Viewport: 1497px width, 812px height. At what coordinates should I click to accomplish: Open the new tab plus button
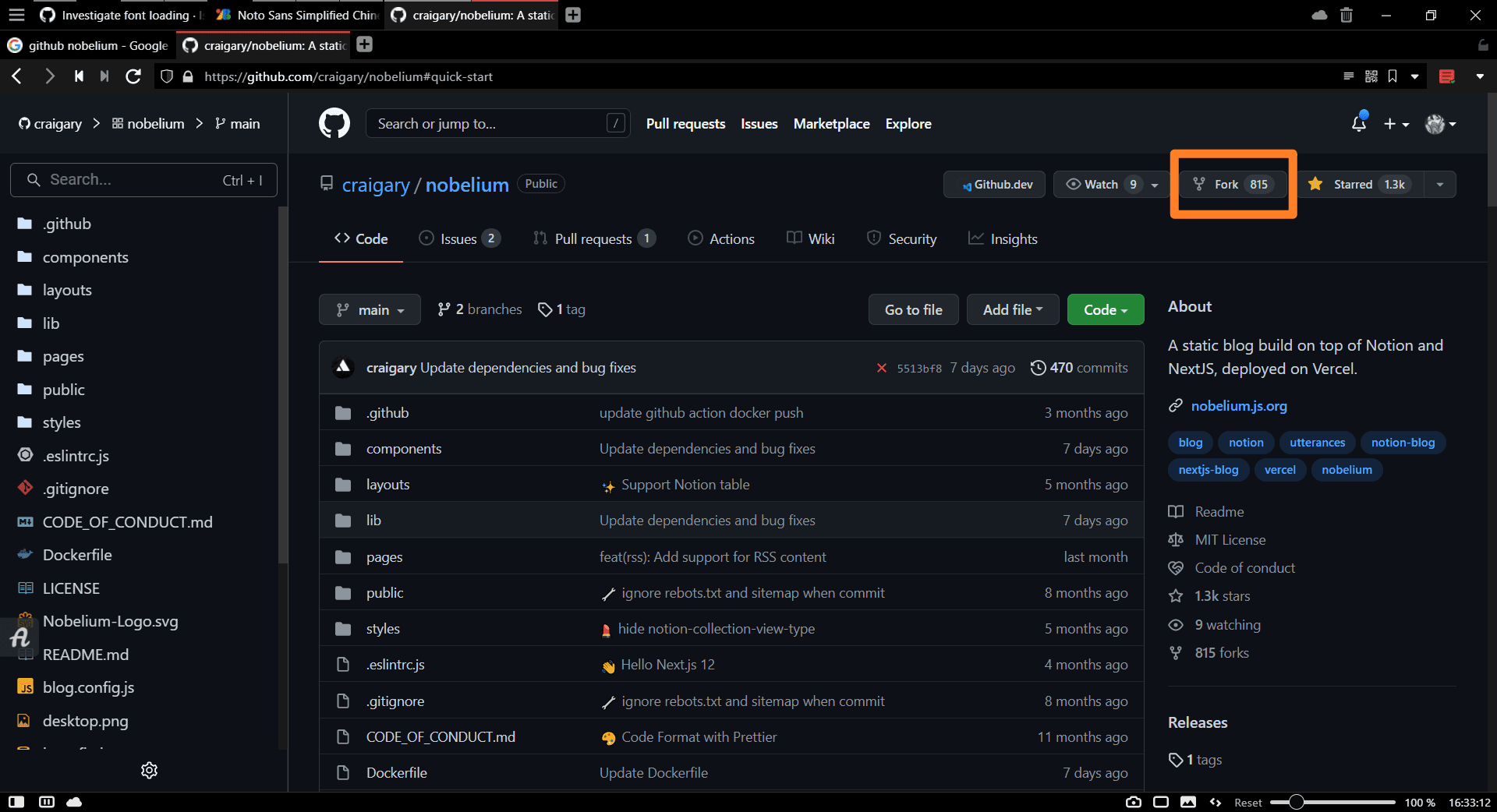(573, 15)
